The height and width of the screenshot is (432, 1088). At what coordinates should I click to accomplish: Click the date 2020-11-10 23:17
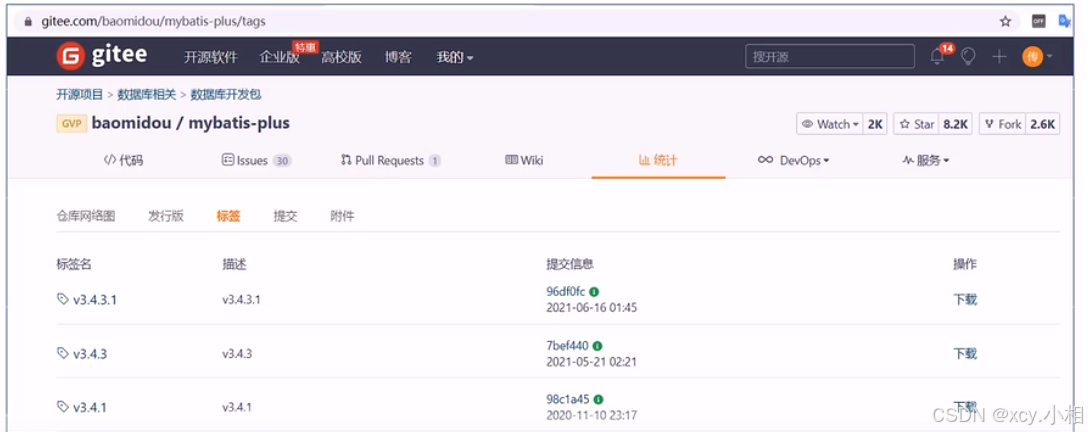[592, 415]
